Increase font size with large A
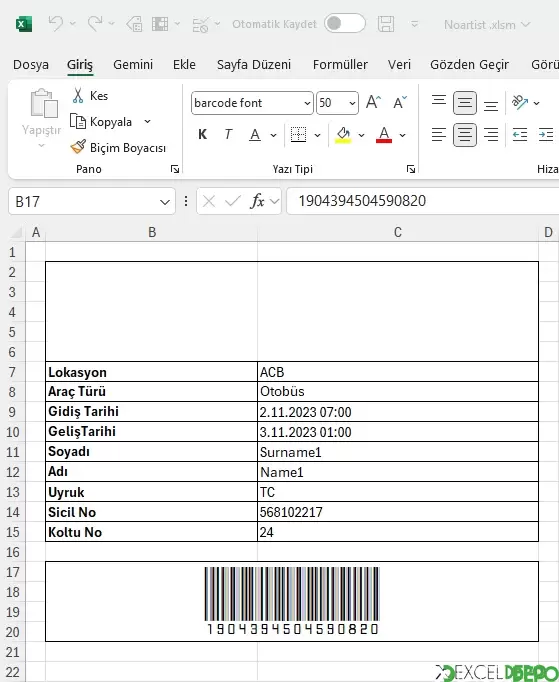The image size is (559, 682). pyautogui.click(x=373, y=103)
